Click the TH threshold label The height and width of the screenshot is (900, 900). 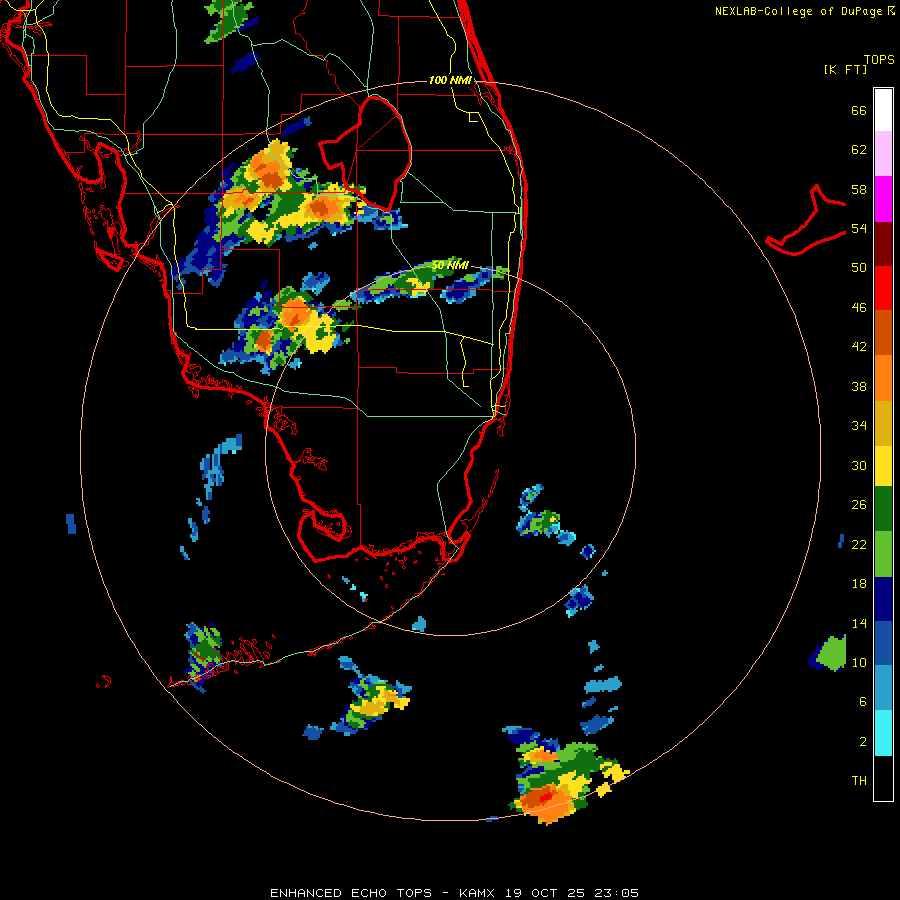[859, 780]
